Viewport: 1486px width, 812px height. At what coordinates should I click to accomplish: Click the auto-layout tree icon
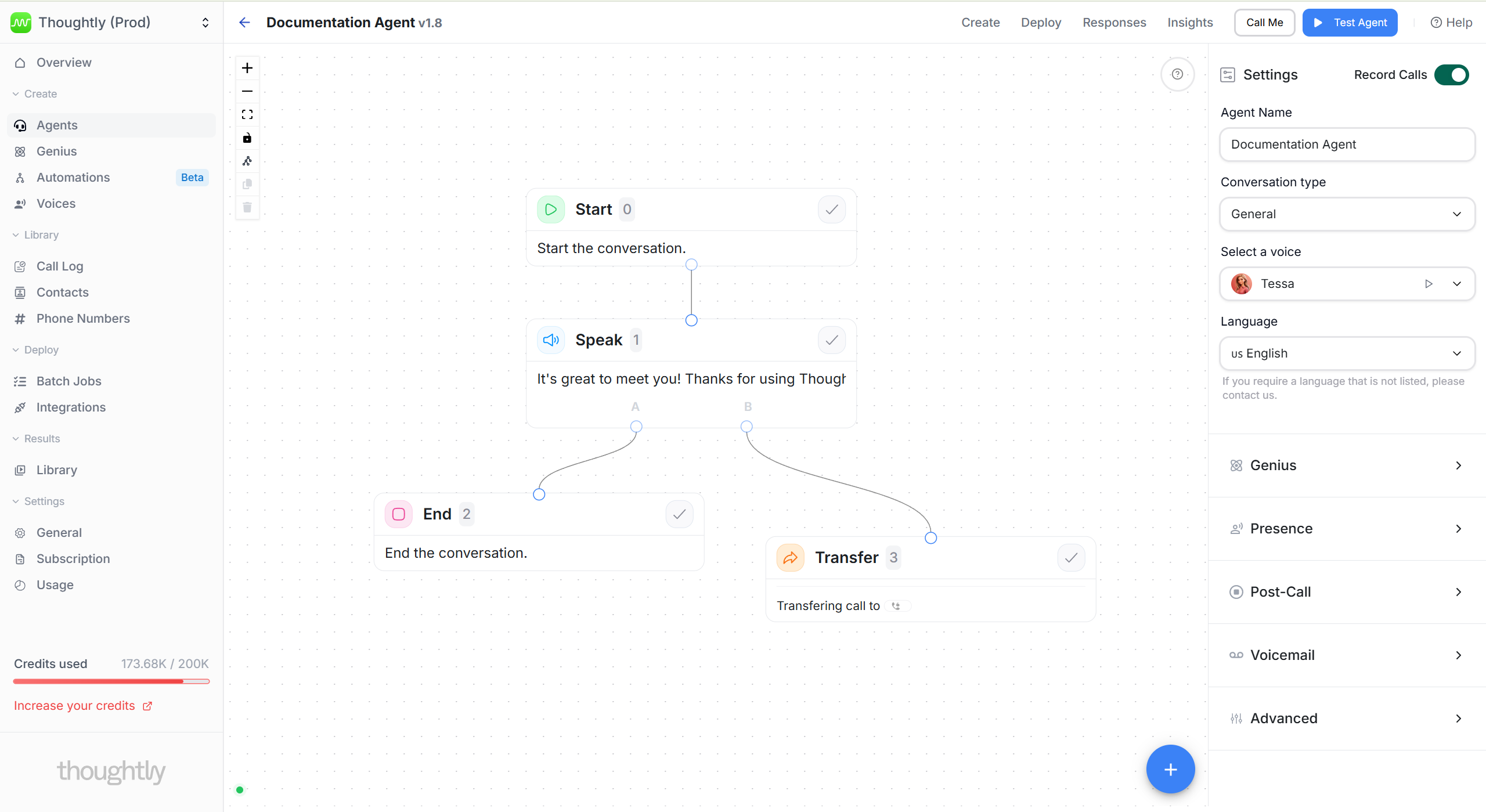[247, 161]
